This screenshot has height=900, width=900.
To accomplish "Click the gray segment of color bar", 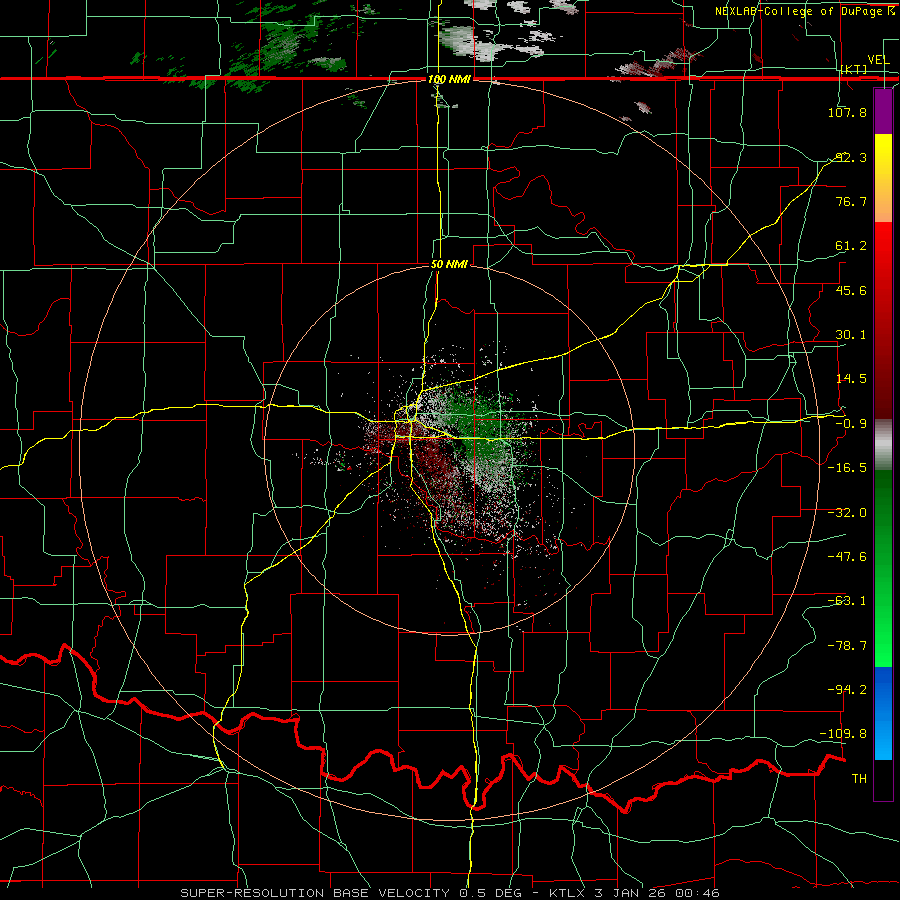I will (883, 445).
